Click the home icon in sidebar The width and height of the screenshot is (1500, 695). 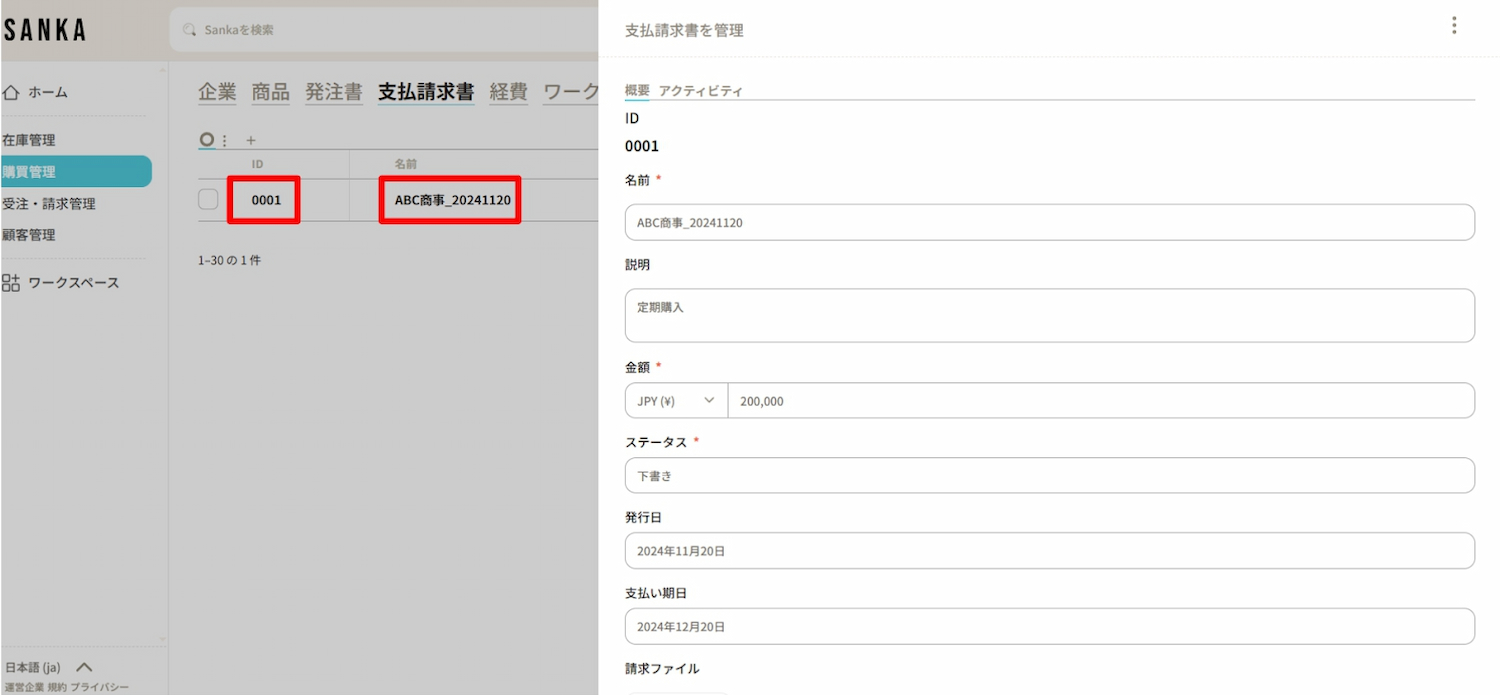click(x=12, y=92)
